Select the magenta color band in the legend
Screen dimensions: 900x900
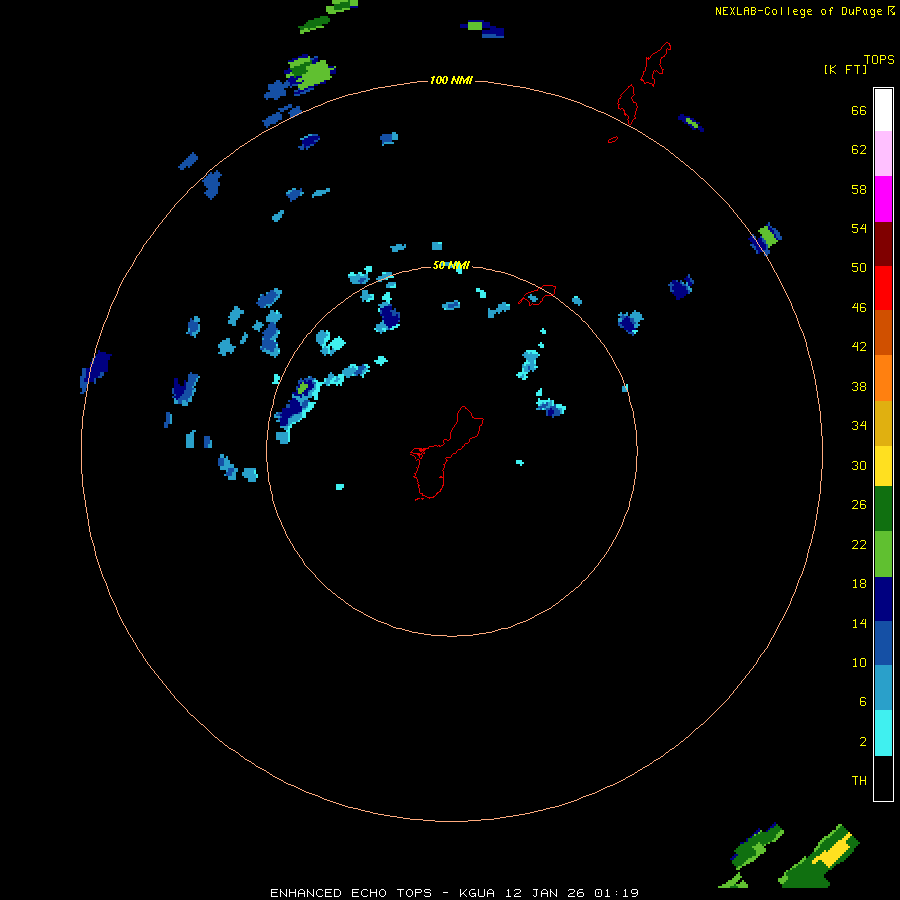[x=883, y=199]
